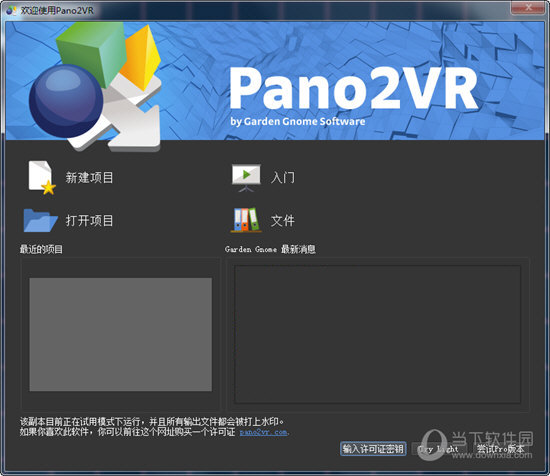
Task: Click the Try Light button
Action: point(438,449)
